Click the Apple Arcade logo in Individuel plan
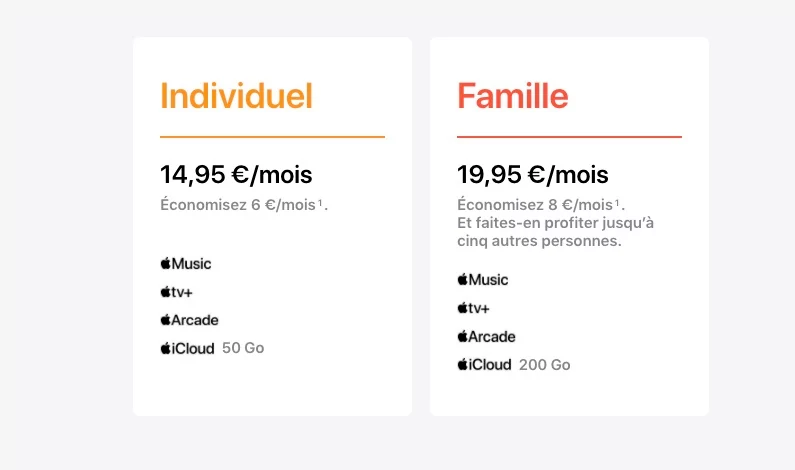The image size is (795, 470). [189, 320]
